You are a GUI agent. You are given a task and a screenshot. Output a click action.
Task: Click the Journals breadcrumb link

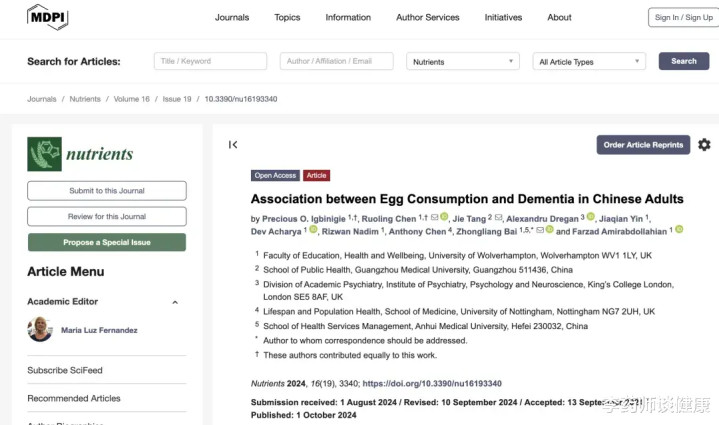pyautogui.click(x=42, y=99)
